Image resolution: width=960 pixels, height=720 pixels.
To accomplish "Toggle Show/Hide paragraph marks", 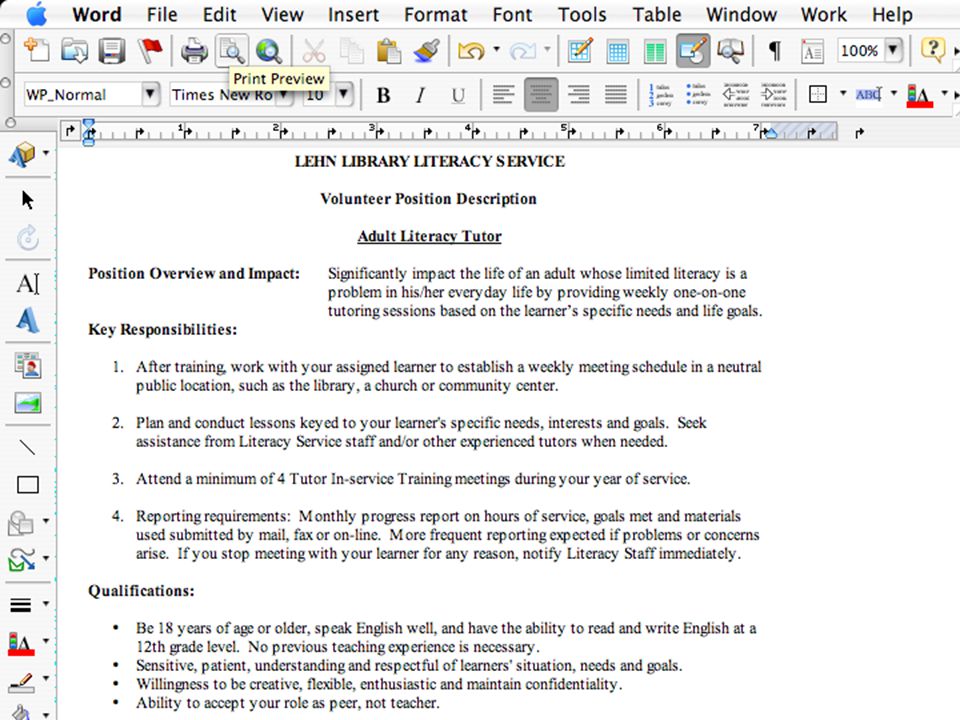I will 774,50.
